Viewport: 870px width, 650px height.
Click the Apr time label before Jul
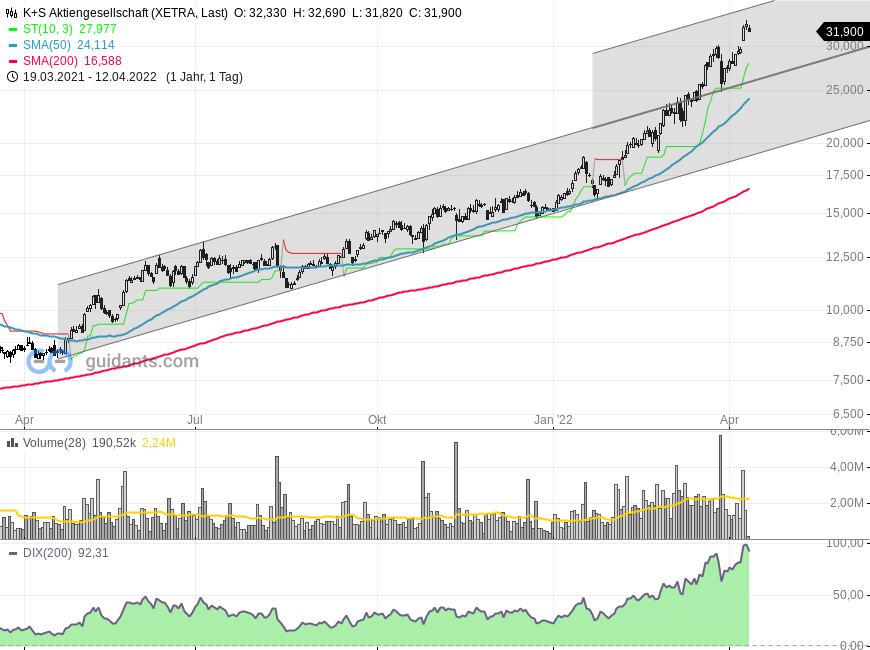click(x=24, y=420)
